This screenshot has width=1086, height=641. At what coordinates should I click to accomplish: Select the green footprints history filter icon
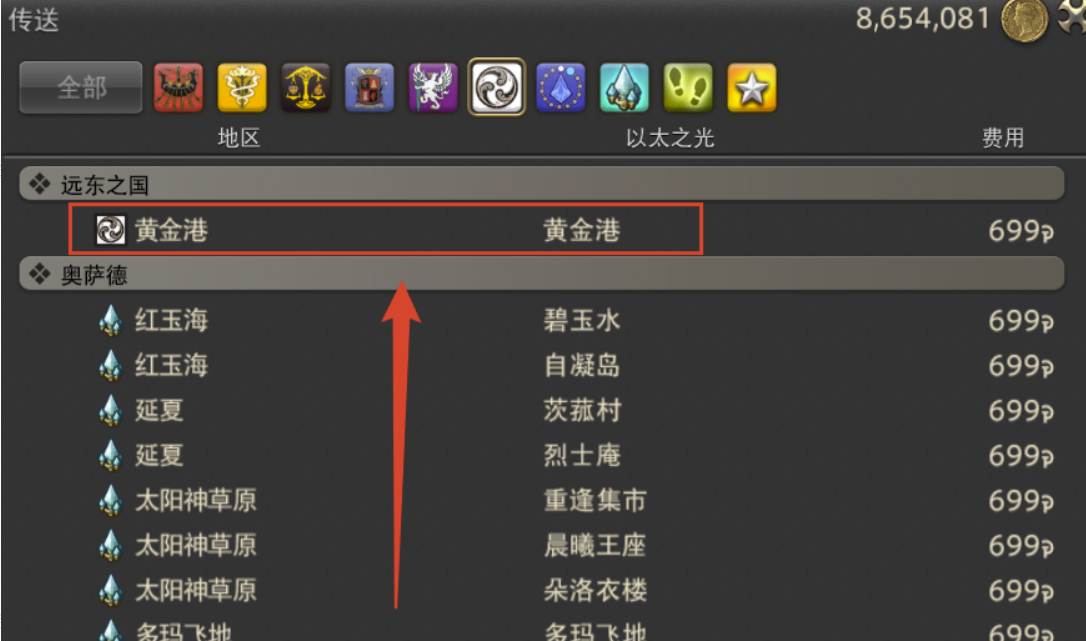[x=688, y=87]
